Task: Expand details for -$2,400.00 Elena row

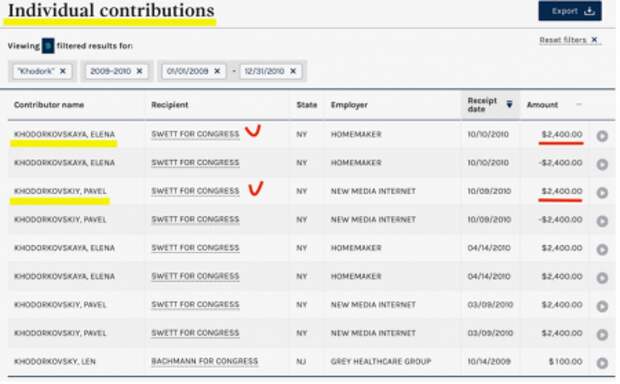Action: [x=602, y=164]
